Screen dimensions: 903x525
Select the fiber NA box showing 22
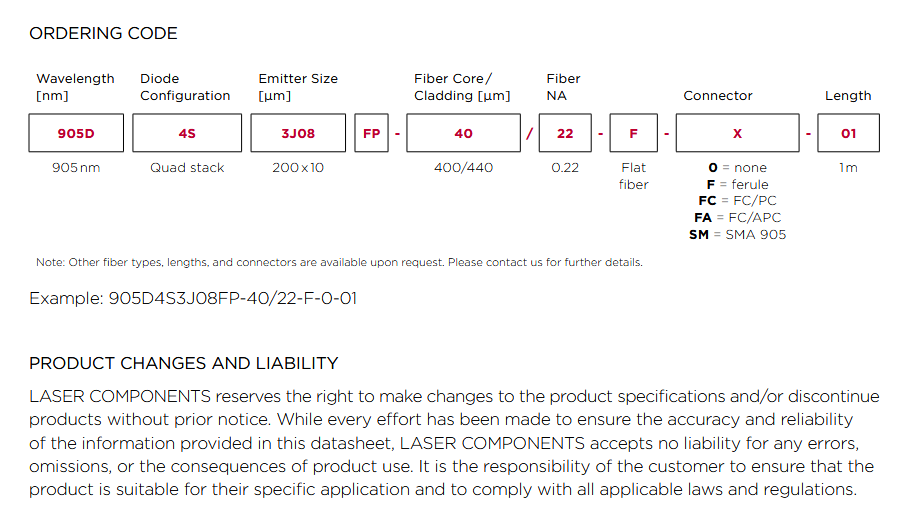(x=565, y=133)
